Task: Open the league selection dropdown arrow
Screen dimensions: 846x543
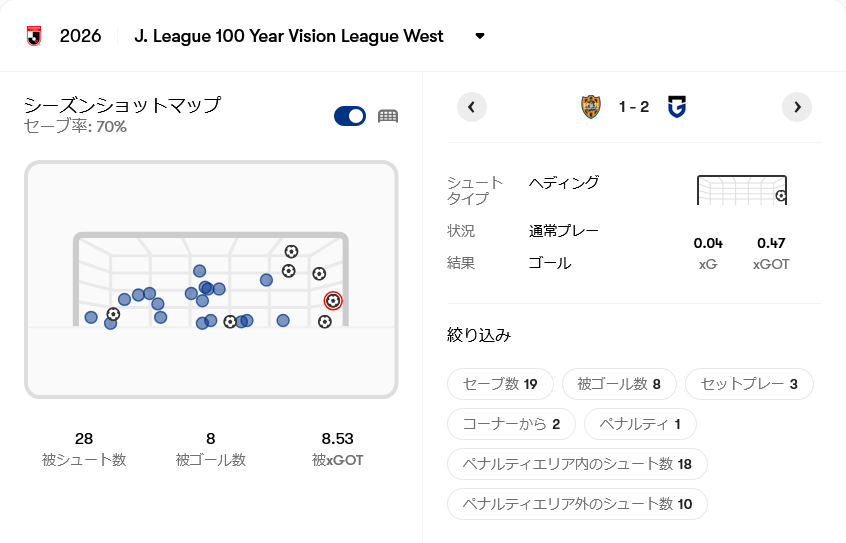Action: click(480, 36)
